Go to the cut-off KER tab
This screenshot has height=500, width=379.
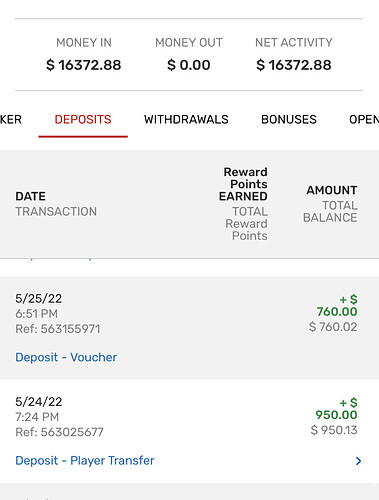coord(11,120)
